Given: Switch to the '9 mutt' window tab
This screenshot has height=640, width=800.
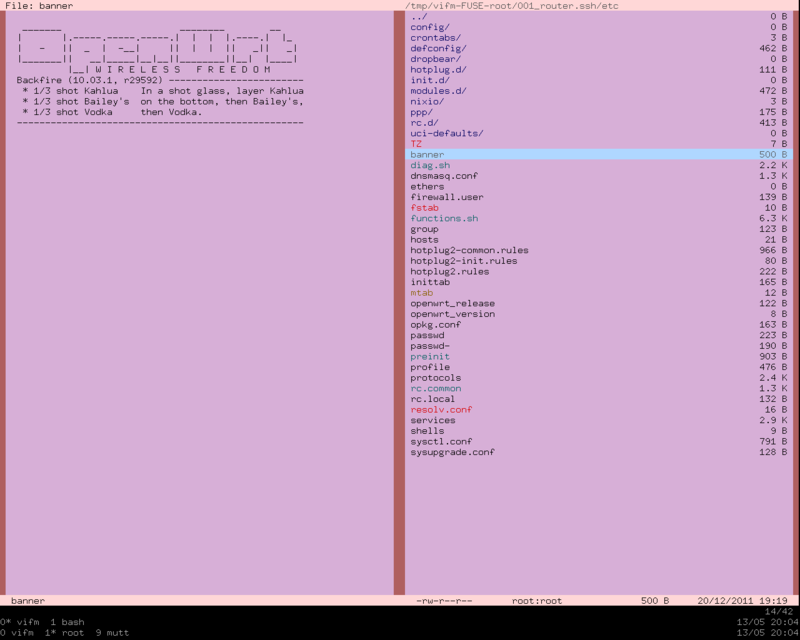Looking at the screenshot, I should 112,633.
